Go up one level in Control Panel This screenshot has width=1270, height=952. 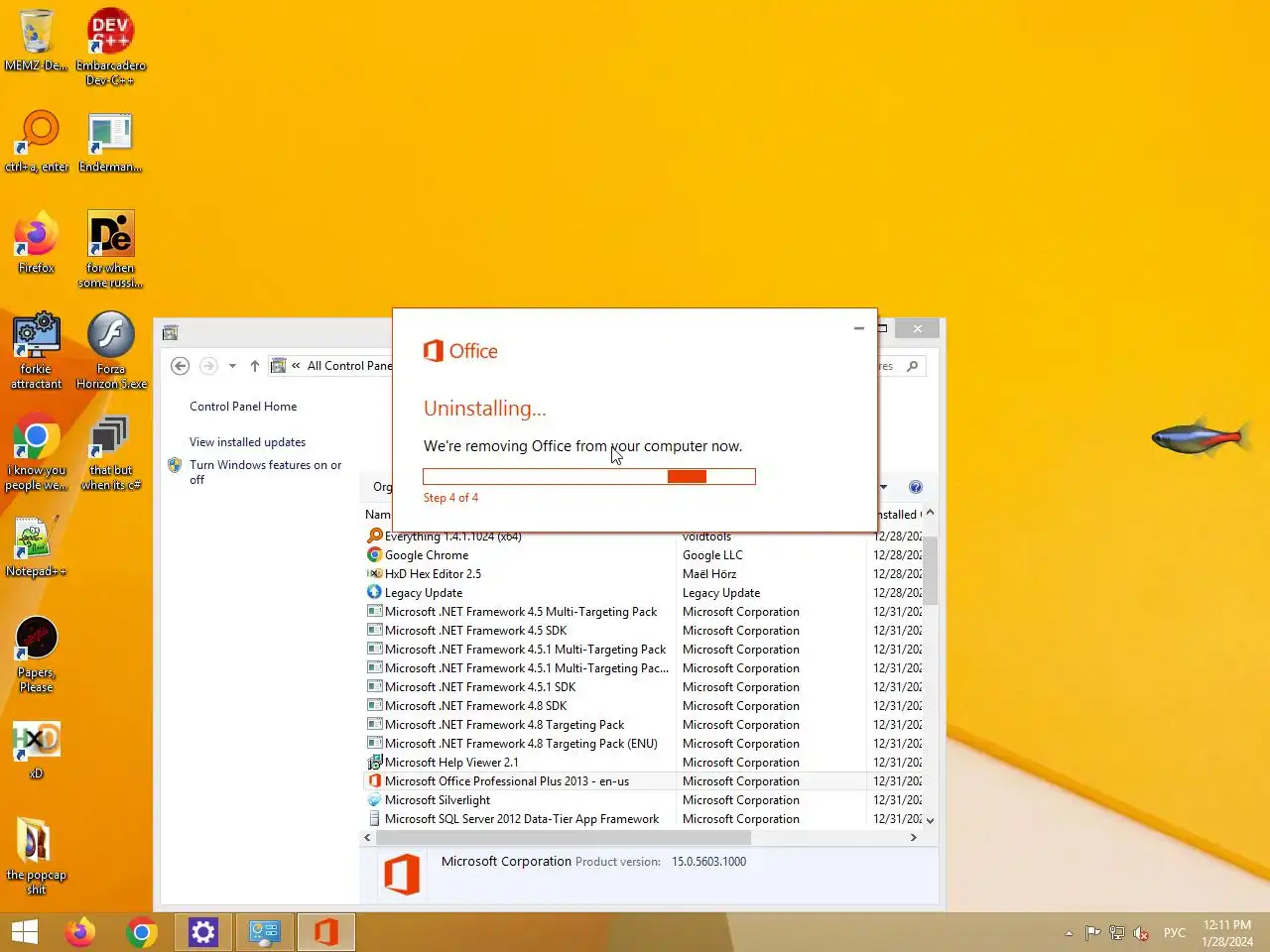click(x=255, y=366)
